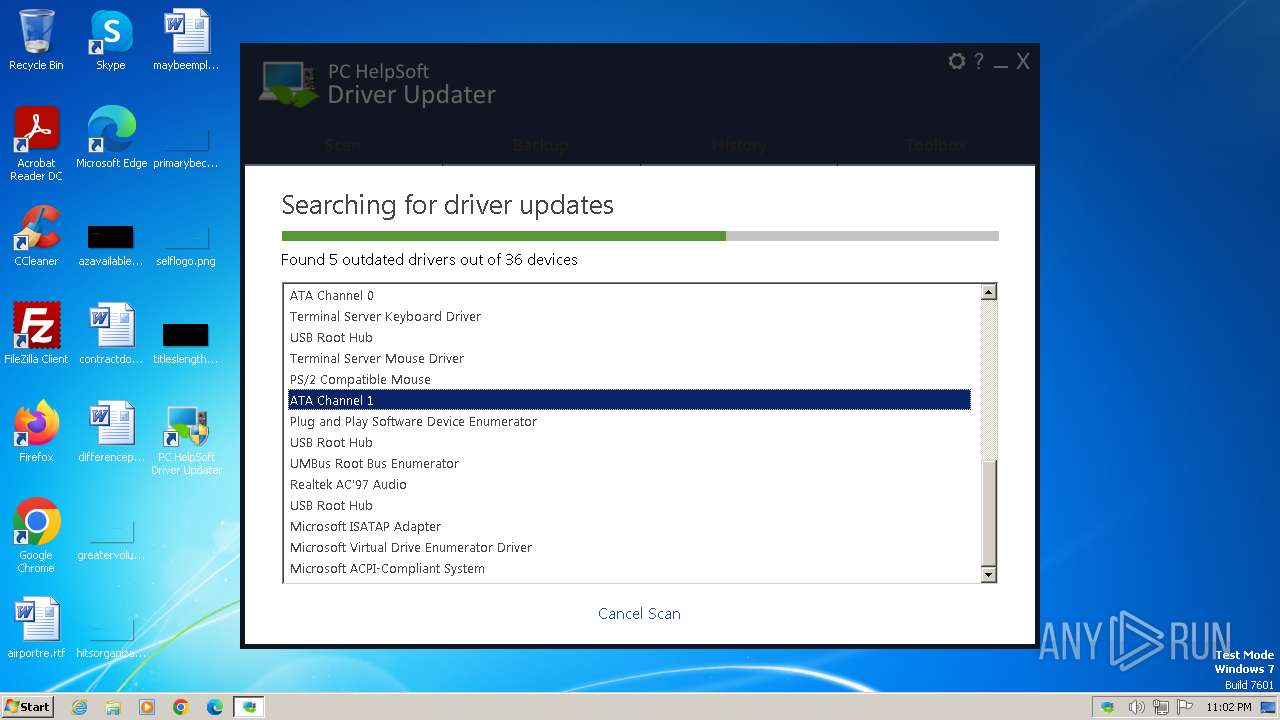This screenshot has width=1280, height=720.
Task: Open Recycle Bin on desktop
Action: (36, 40)
